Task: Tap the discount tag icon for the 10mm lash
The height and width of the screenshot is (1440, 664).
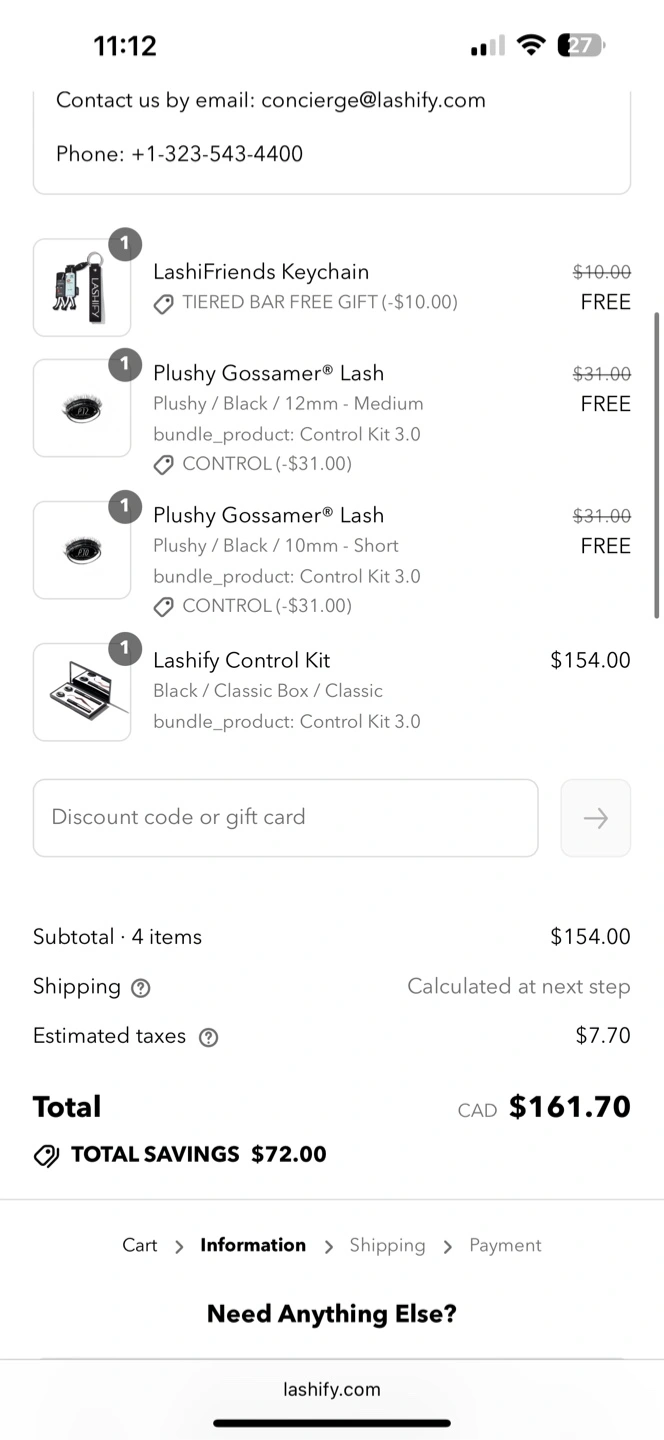Action: coord(163,606)
